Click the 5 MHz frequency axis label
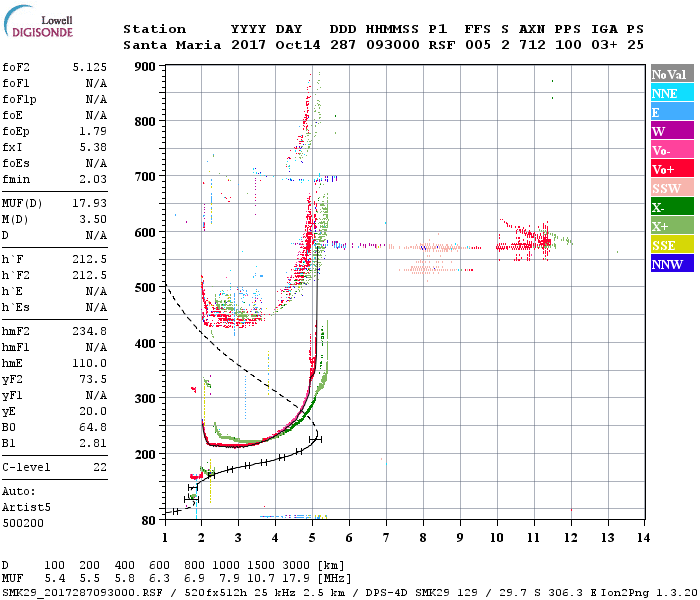The image size is (700, 600). pyautogui.click(x=312, y=538)
